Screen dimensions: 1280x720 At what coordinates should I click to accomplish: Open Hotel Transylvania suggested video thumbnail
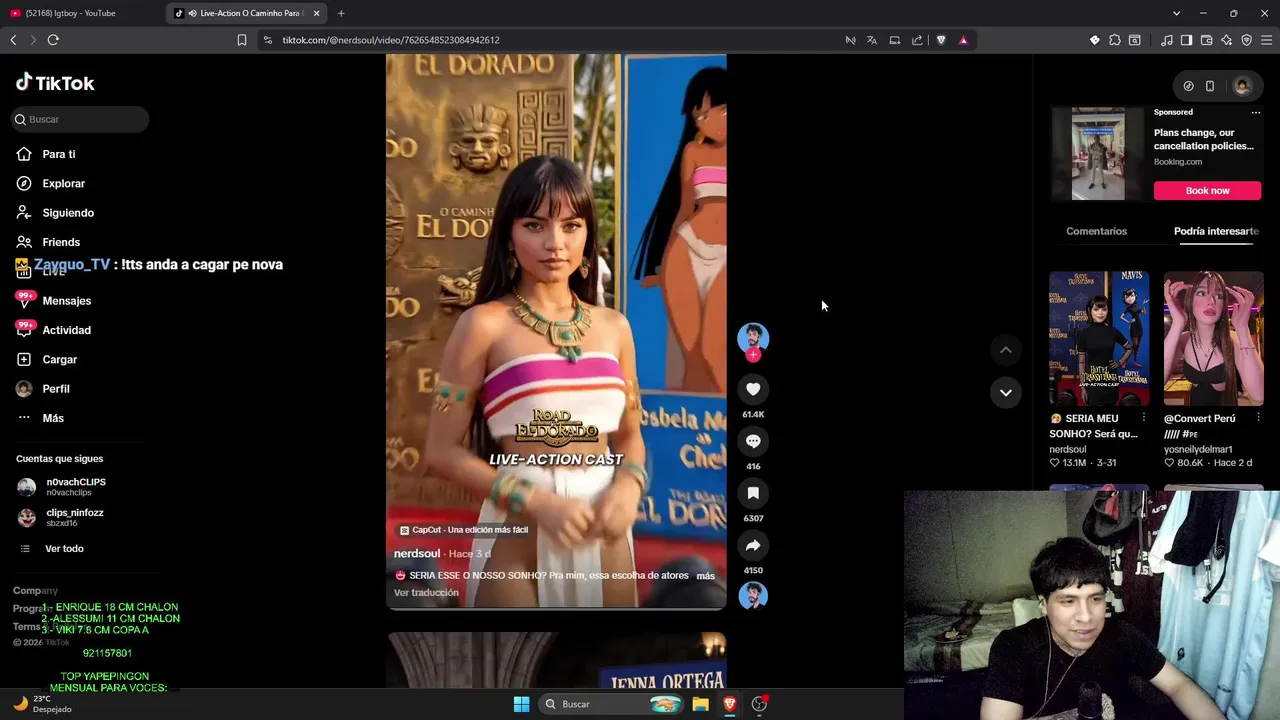[x=1099, y=338]
